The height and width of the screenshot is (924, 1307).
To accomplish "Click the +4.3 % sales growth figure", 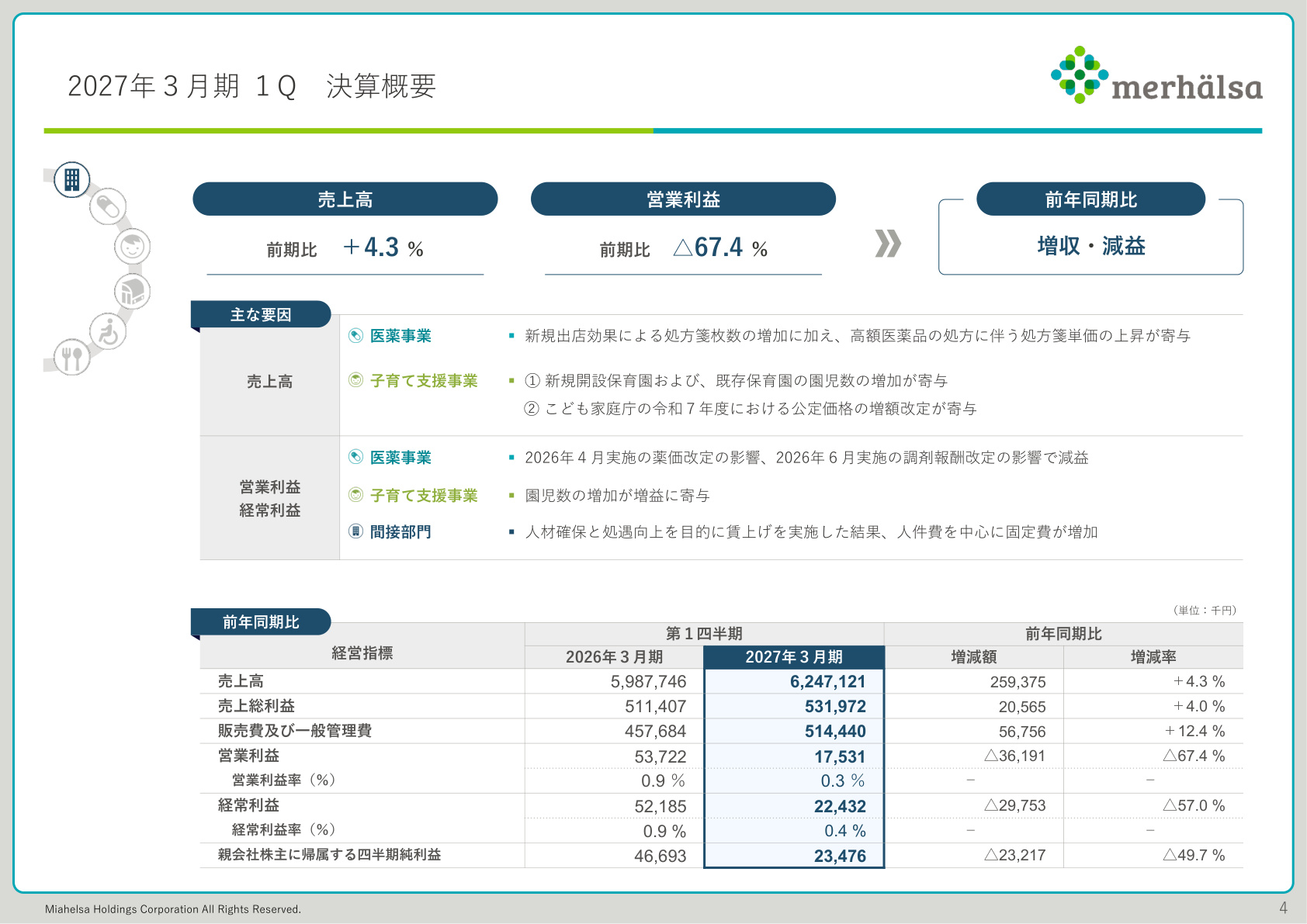I will pyautogui.click(x=383, y=247).
